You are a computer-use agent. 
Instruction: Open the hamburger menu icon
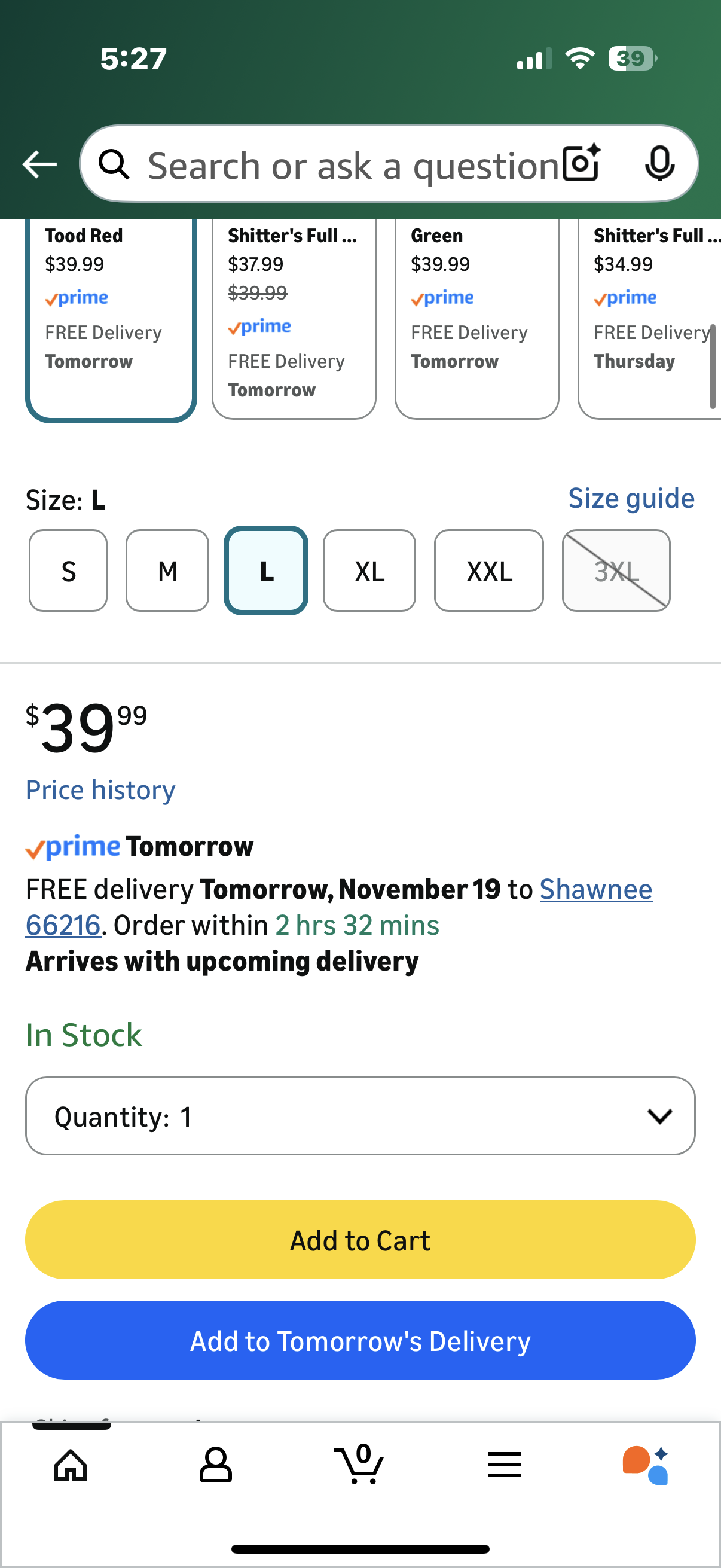click(x=505, y=1465)
